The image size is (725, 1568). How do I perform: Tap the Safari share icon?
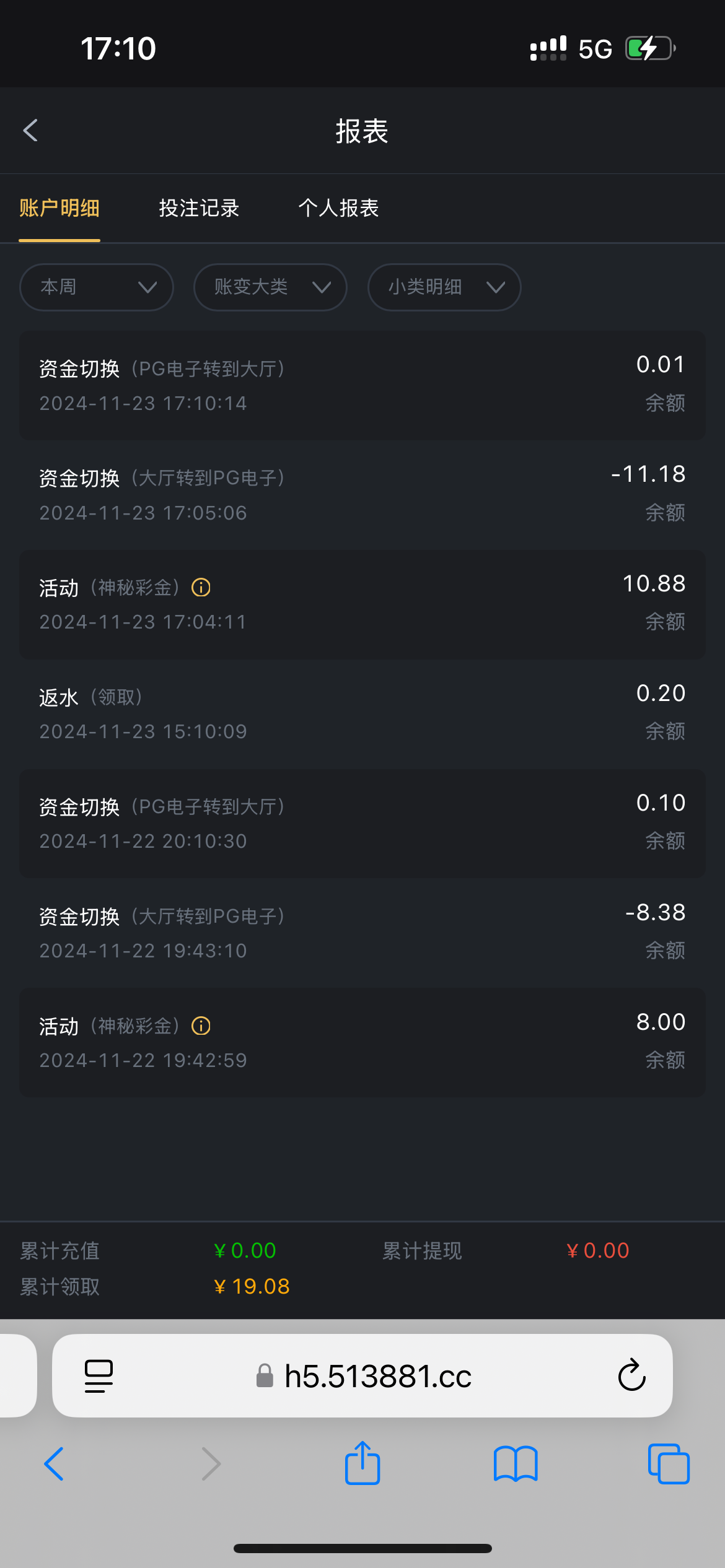click(x=362, y=1464)
